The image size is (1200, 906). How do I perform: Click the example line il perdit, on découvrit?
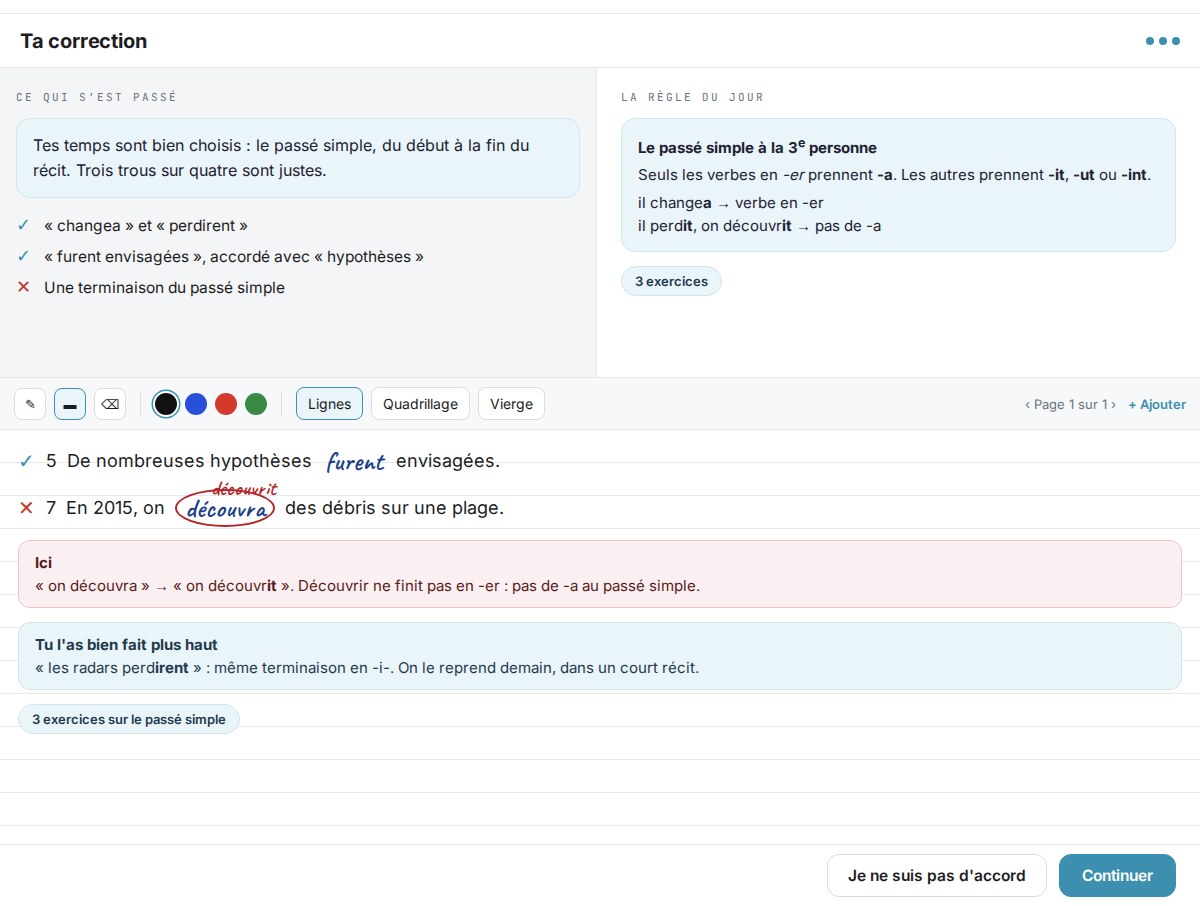click(x=760, y=226)
